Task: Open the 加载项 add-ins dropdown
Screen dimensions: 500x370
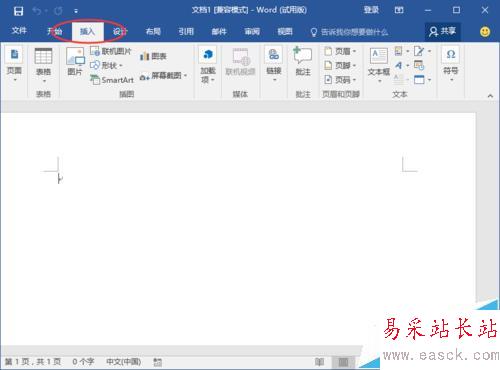Action: click(x=208, y=65)
